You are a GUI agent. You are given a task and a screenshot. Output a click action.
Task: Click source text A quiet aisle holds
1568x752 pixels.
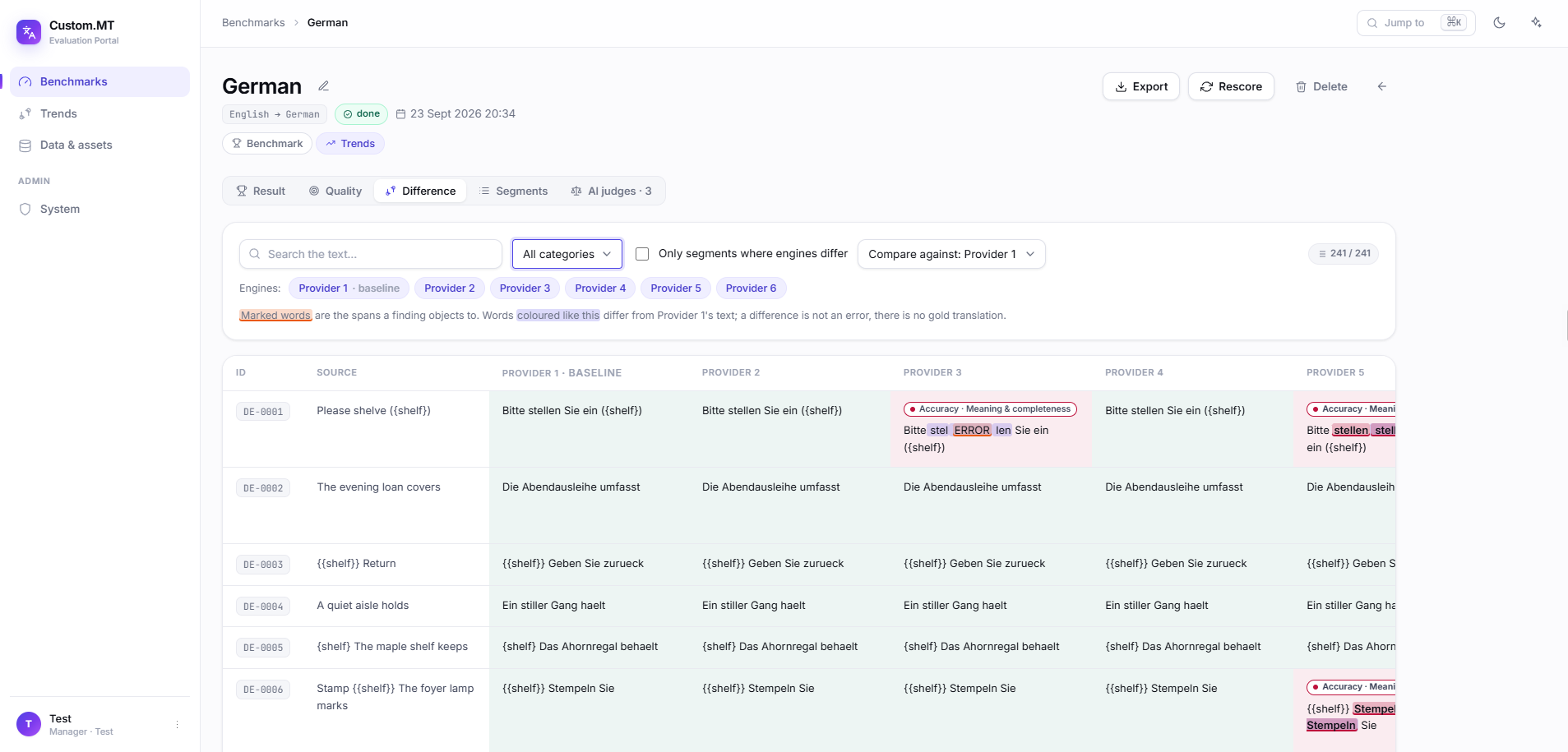click(363, 606)
